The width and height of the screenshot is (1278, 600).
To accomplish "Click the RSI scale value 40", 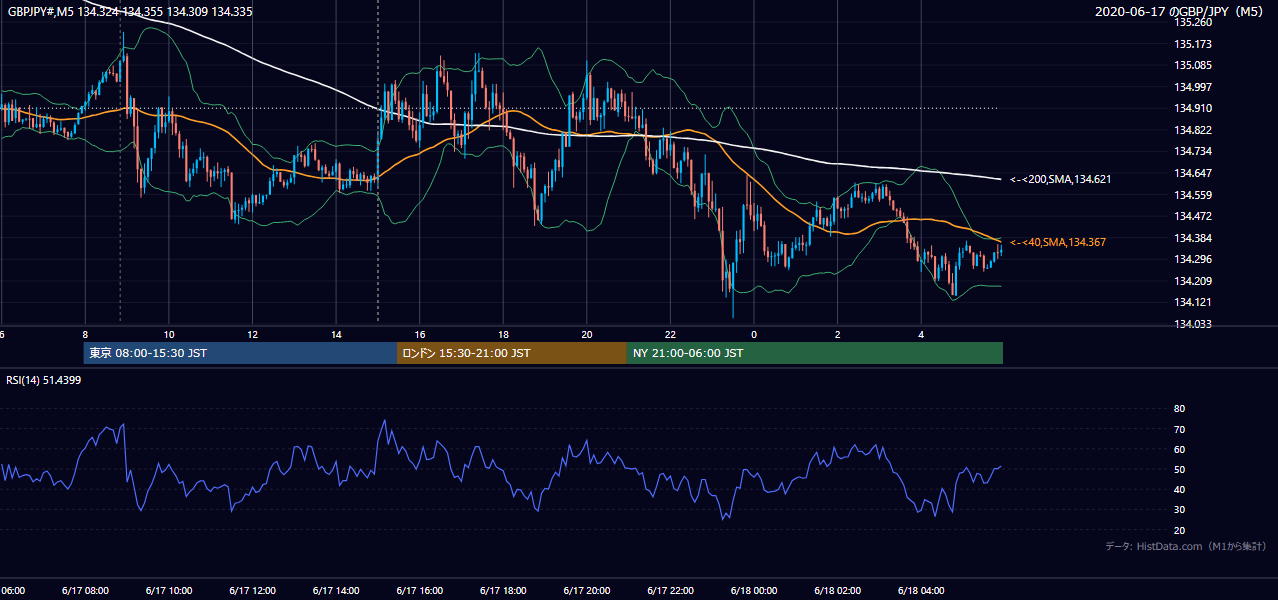I will pos(1179,489).
